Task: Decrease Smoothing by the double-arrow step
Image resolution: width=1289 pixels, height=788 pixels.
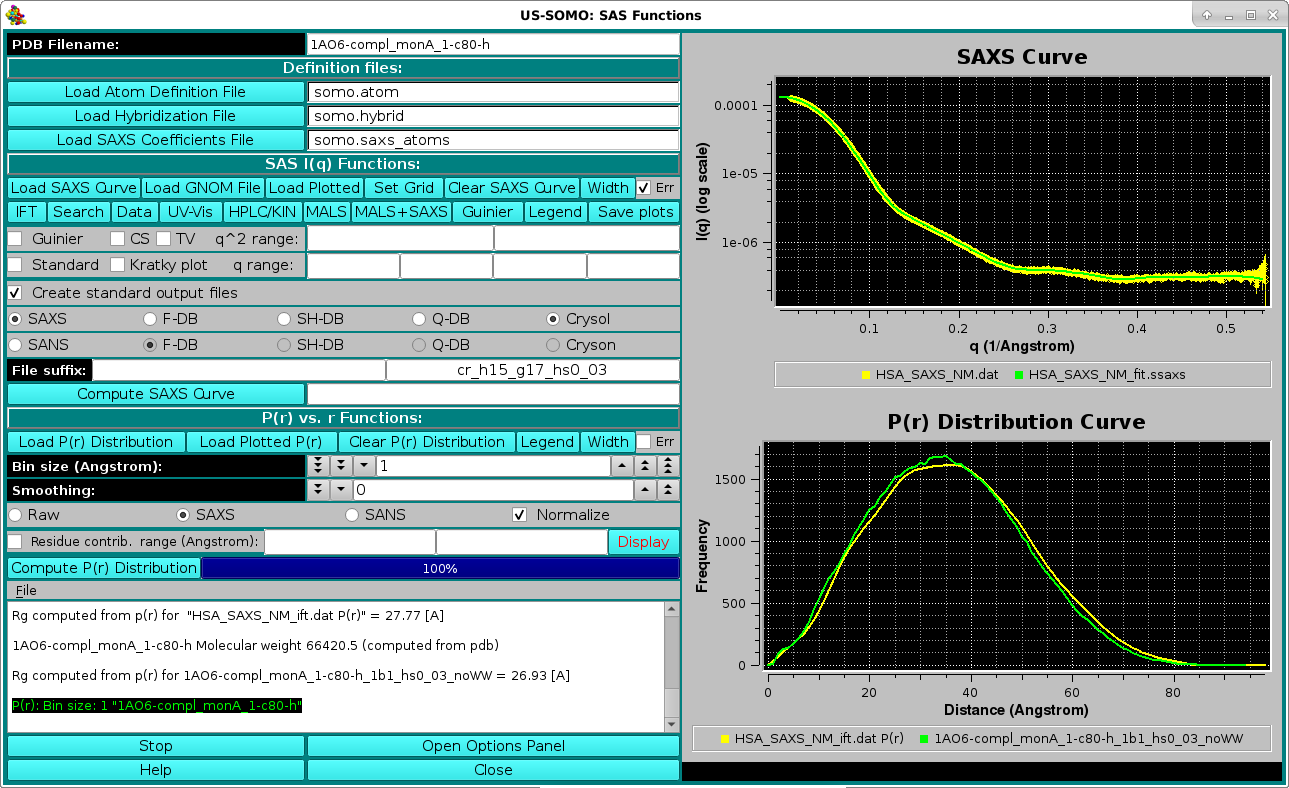Action: pyautogui.click(x=318, y=490)
